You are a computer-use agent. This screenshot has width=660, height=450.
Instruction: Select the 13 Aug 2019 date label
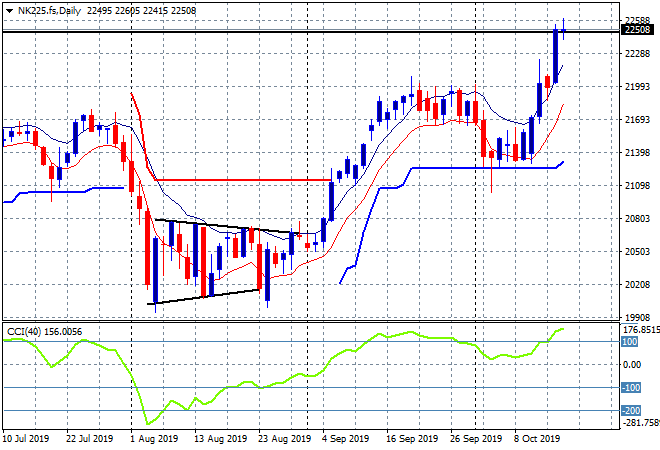pyautogui.click(x=221, y=439)
